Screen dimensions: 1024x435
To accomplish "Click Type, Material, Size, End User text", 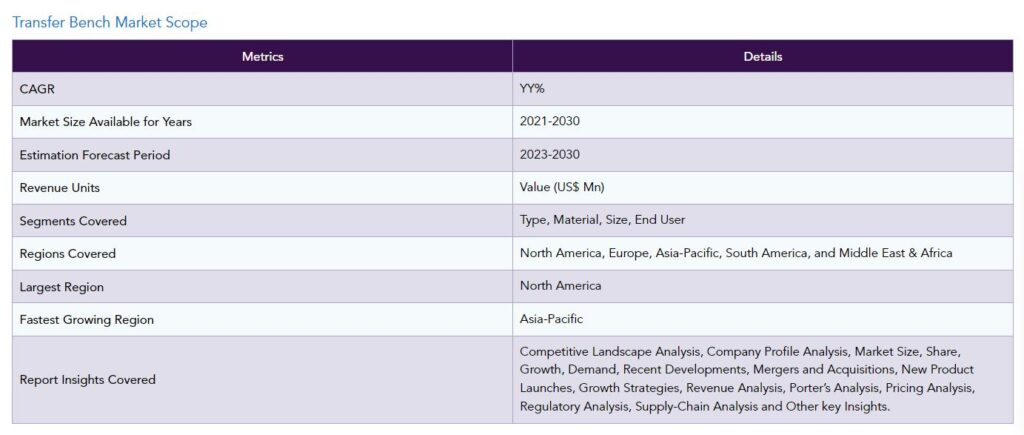I will (602, 220).
